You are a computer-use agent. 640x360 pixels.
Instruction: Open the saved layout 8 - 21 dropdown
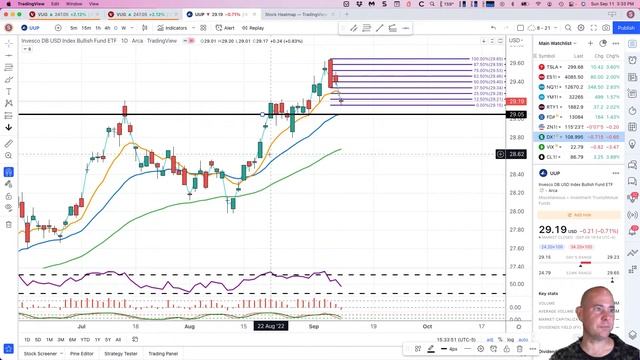[542, 28]
